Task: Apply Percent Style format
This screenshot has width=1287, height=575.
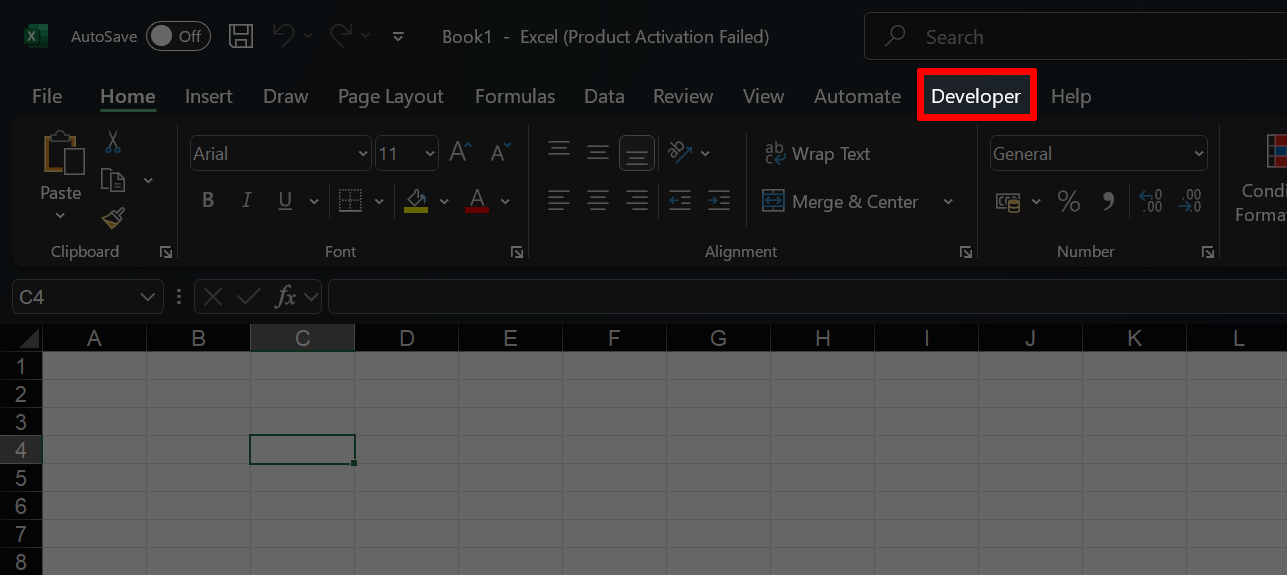Action: coord(1069,201)
